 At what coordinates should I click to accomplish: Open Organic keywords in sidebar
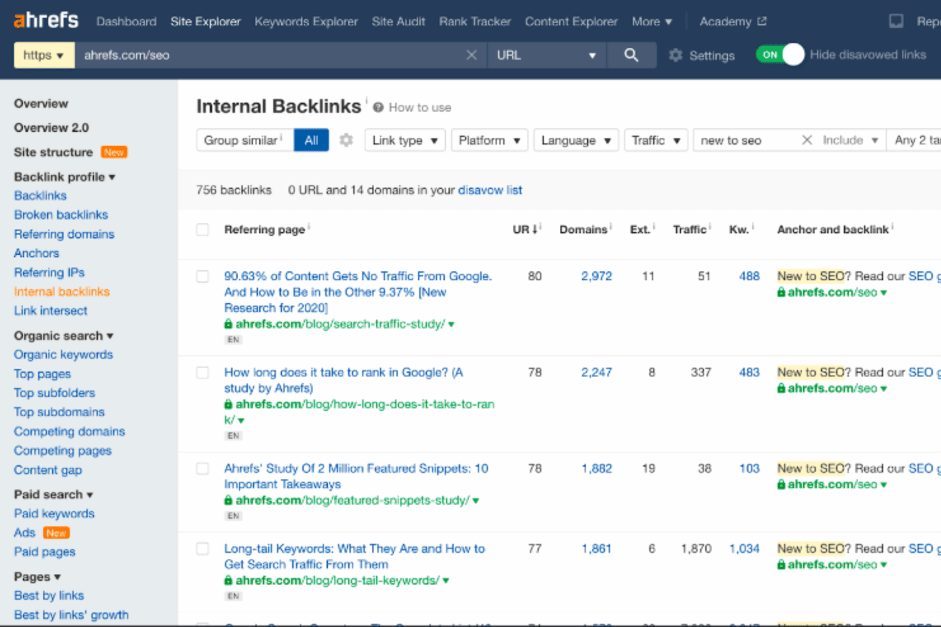pyautogui.click(x=63, y=355)
